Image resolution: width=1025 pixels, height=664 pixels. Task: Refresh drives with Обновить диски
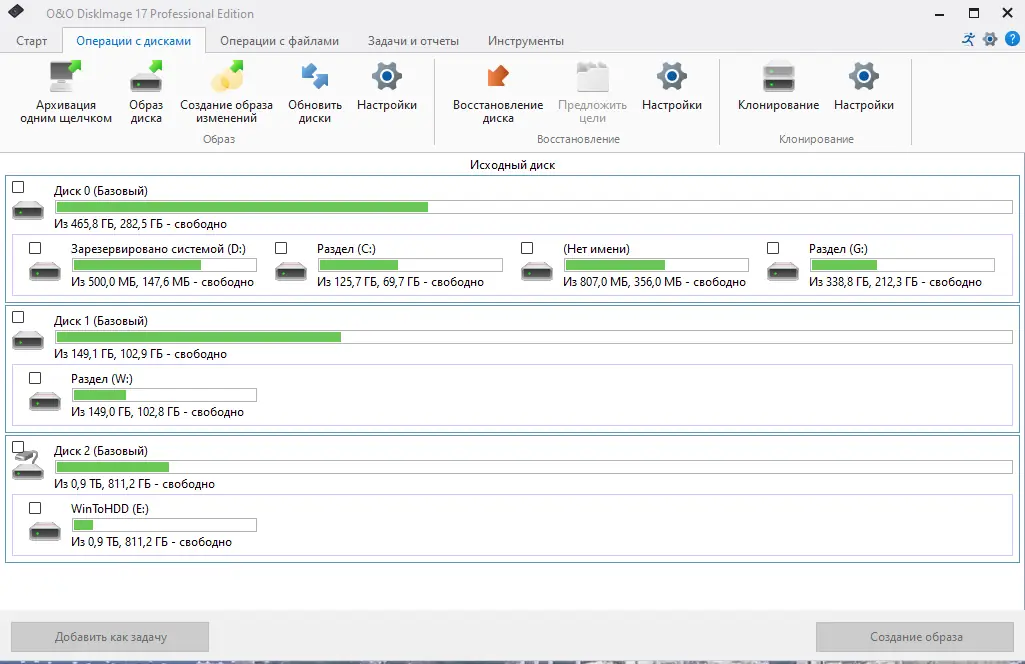314,92
